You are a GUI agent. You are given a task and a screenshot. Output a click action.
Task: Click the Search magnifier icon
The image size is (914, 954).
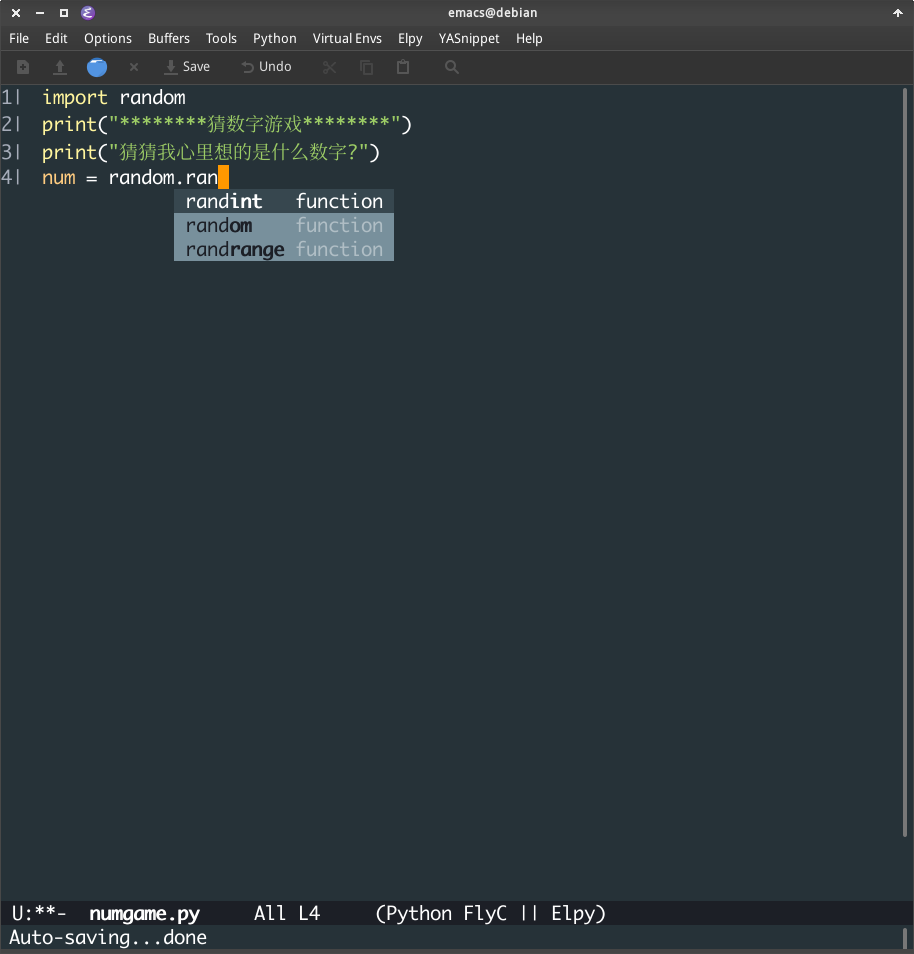click(x=452, y=67)
